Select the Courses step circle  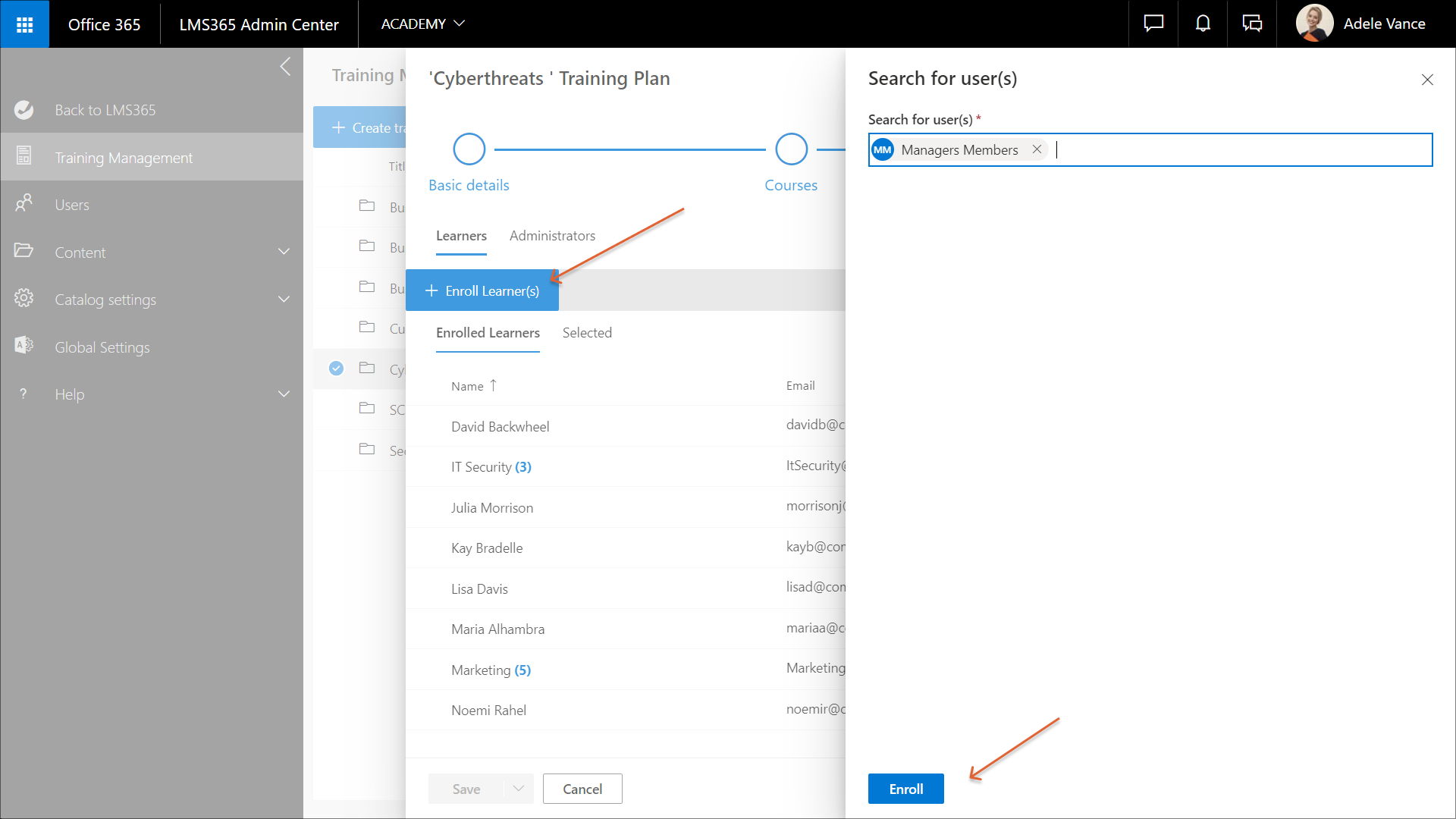tap(791, 149)
